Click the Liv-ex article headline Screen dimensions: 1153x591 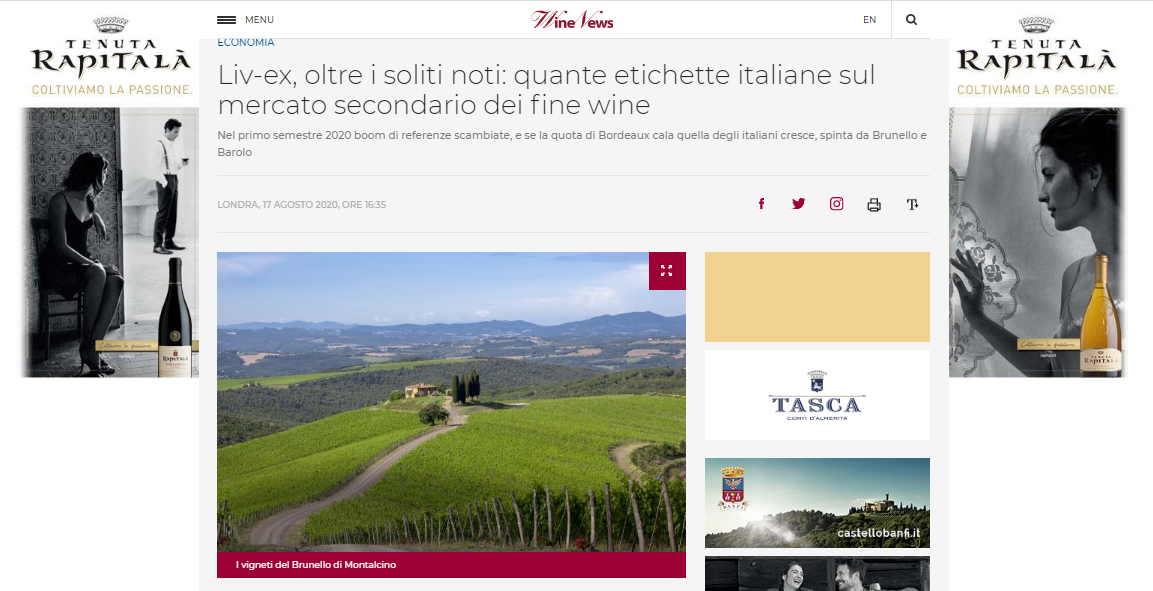(x=546, y=90)
